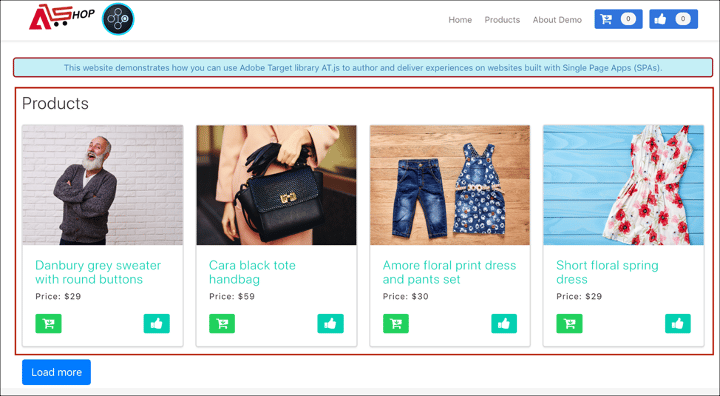The height and width of the screenshot is (396, 720).
Task: Open the shopping cart counter in header
Action: tap(619, 19)
